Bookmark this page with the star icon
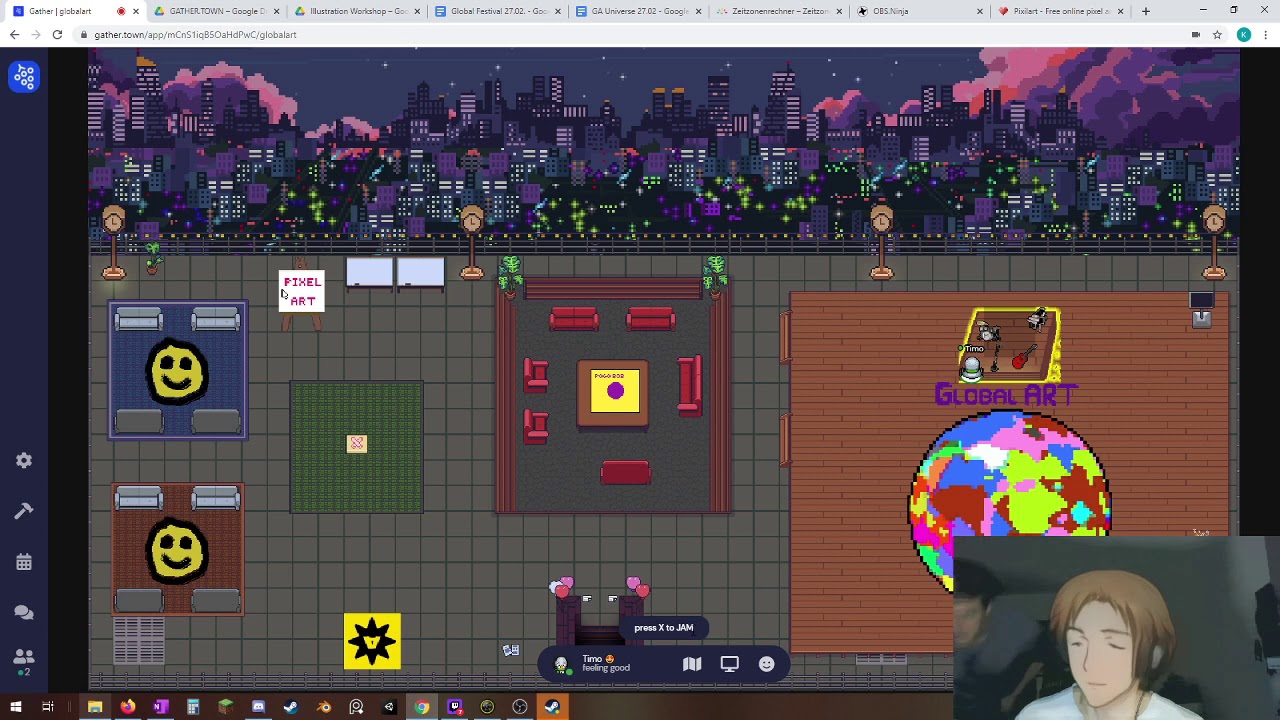Screen dimensions: 1280x720 (x=1217, y=35)
